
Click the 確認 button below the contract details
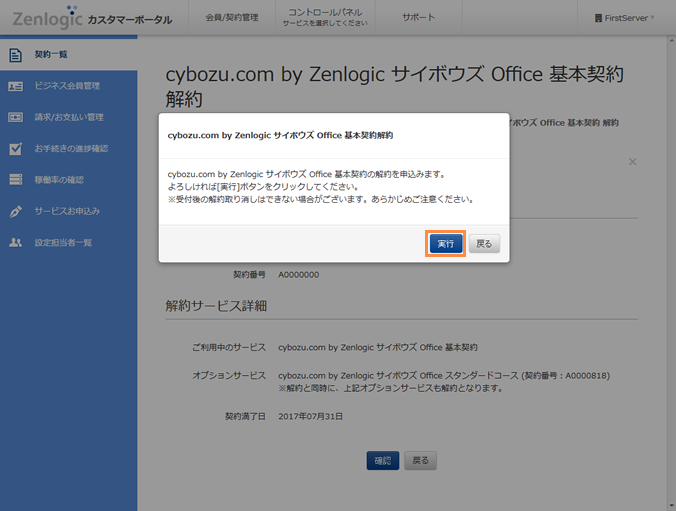pos(383,461)
